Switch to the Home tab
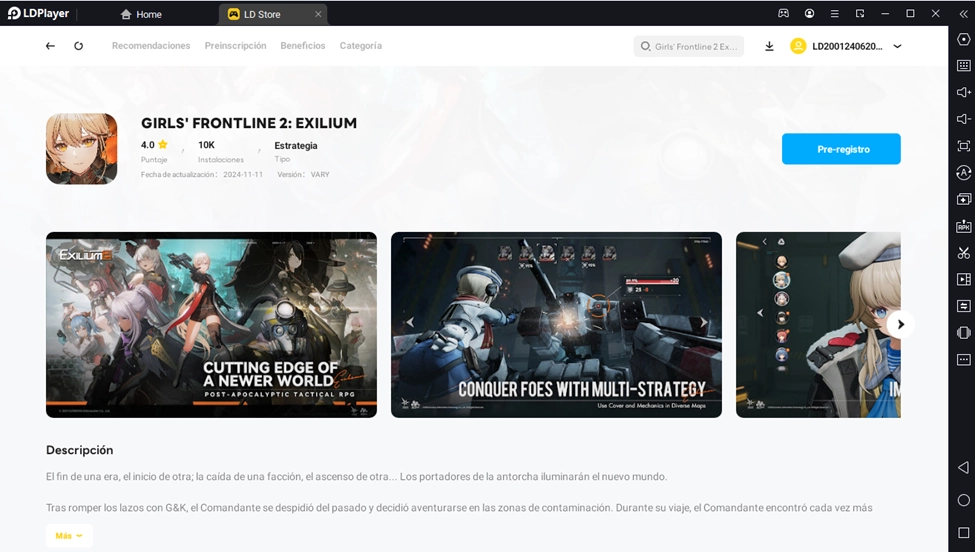This screenshot has height=552, width=975. click(x=141, y=14)
